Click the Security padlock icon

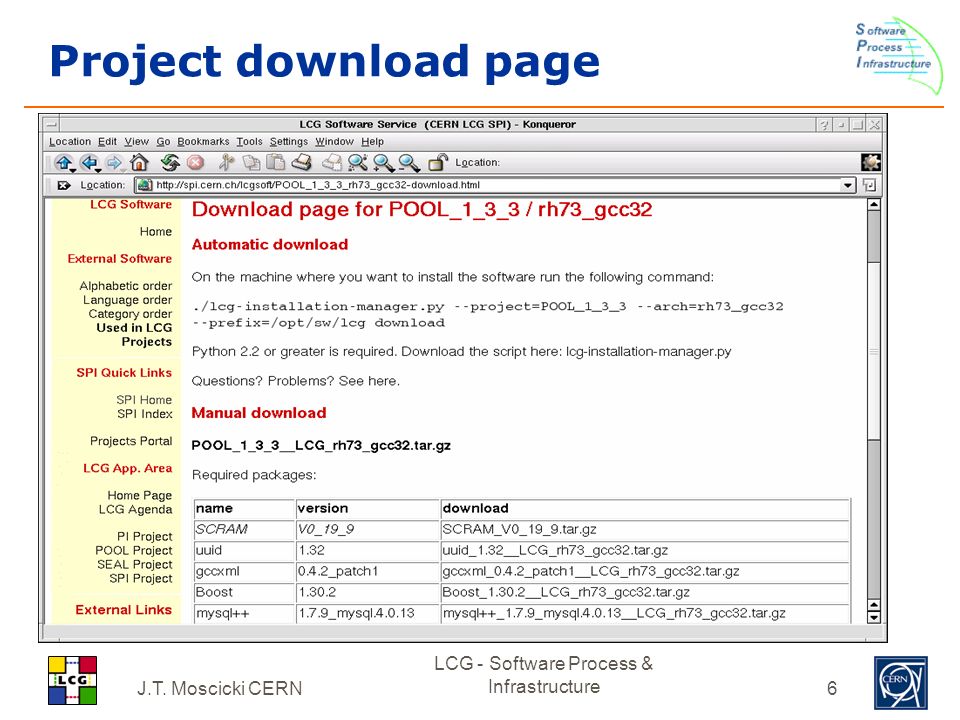(x=438, y=162)
